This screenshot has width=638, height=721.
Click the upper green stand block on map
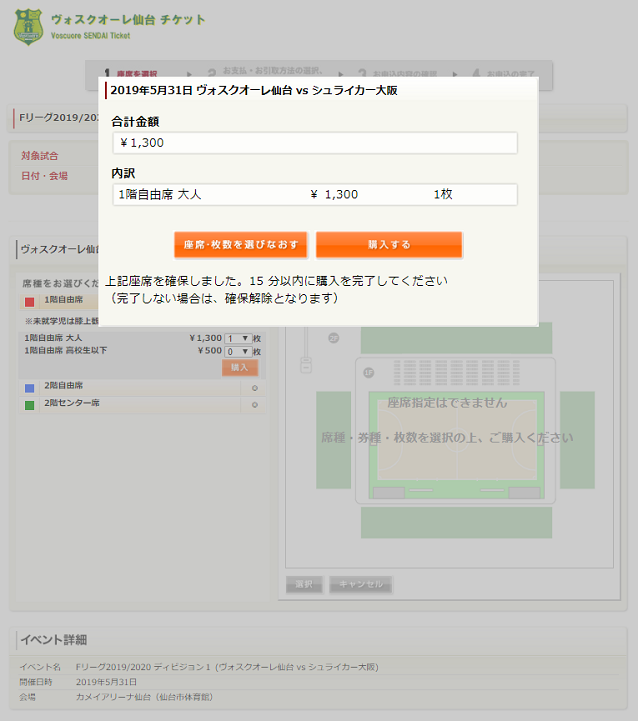(x=456, y=338)
